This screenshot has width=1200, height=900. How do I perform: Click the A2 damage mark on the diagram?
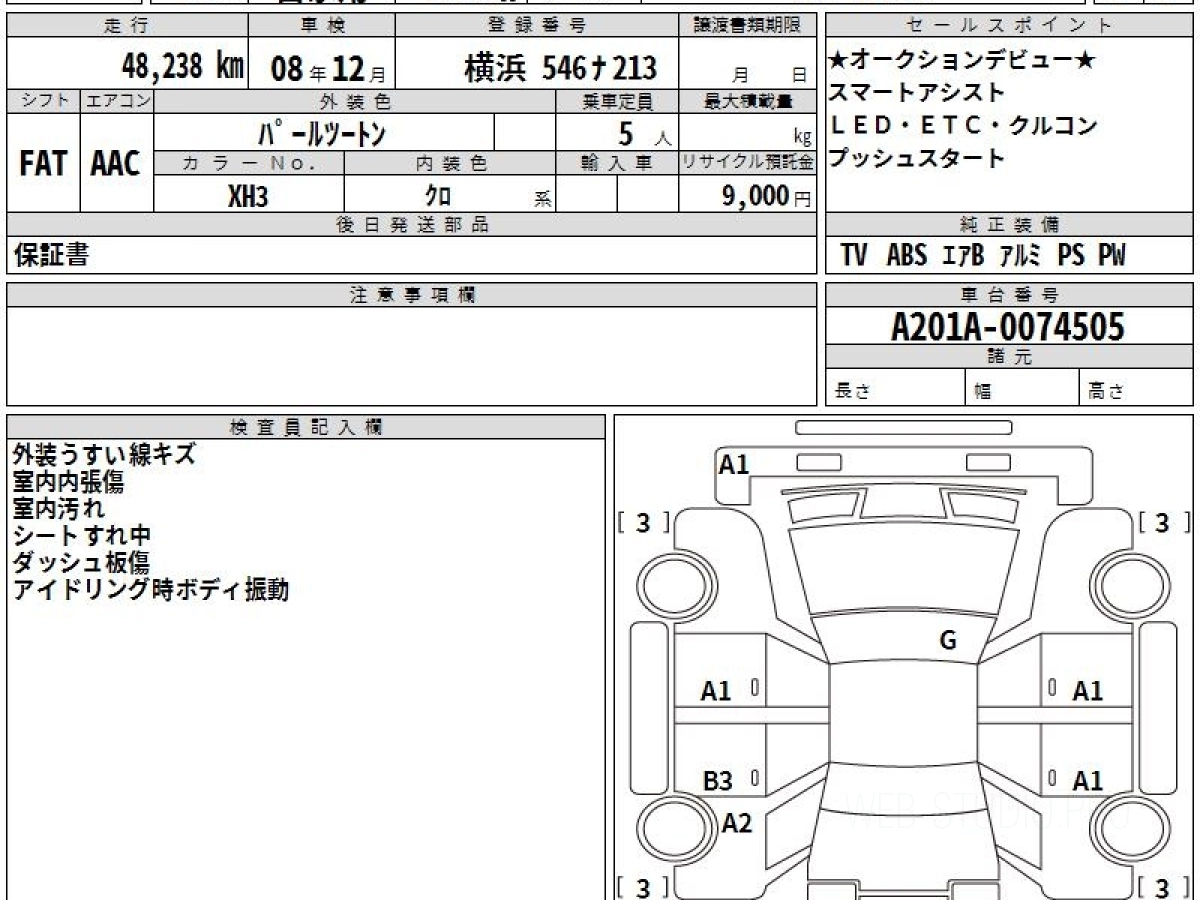click(x=737, y=823)
